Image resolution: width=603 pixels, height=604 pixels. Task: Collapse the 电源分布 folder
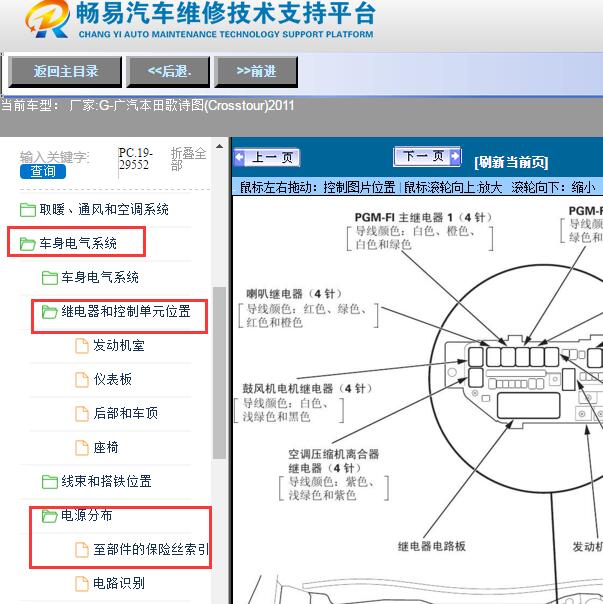[x=87, y=515]
